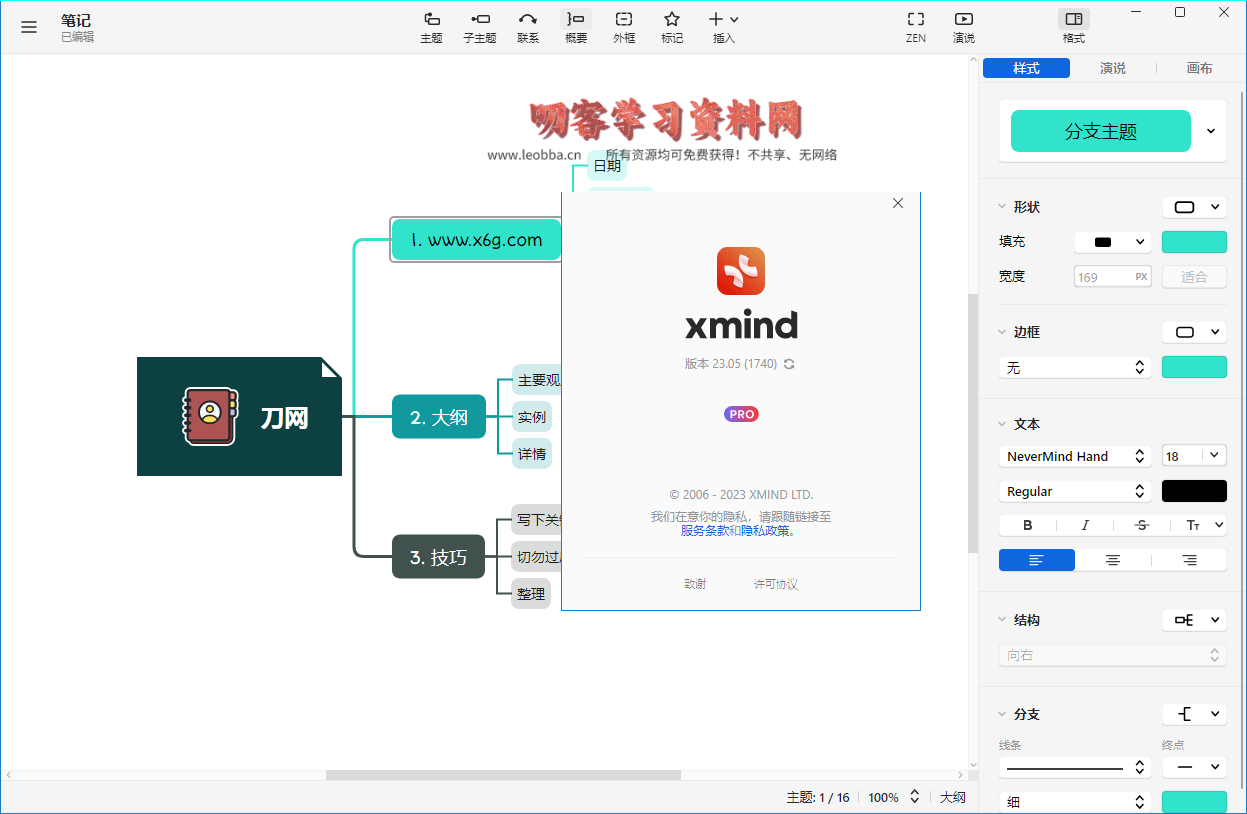Switch to the 画布 (Canvas) tab
Image resolution: width=1247 pixels, height=814 pixels.
pos(1199,68)
